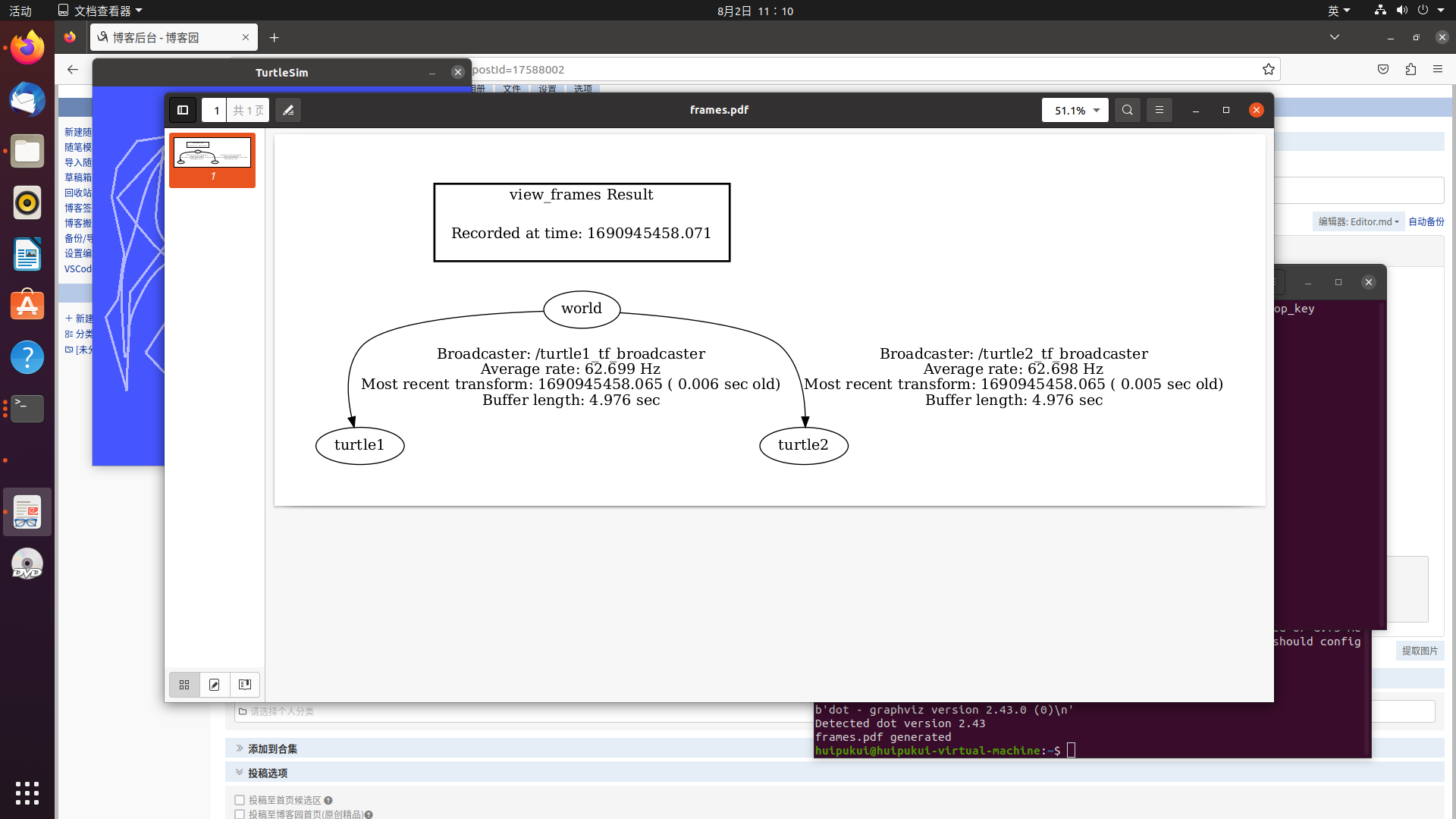Open the Editor.md editor selector dropdown
1456x819 pixels.
(1358, 221)
